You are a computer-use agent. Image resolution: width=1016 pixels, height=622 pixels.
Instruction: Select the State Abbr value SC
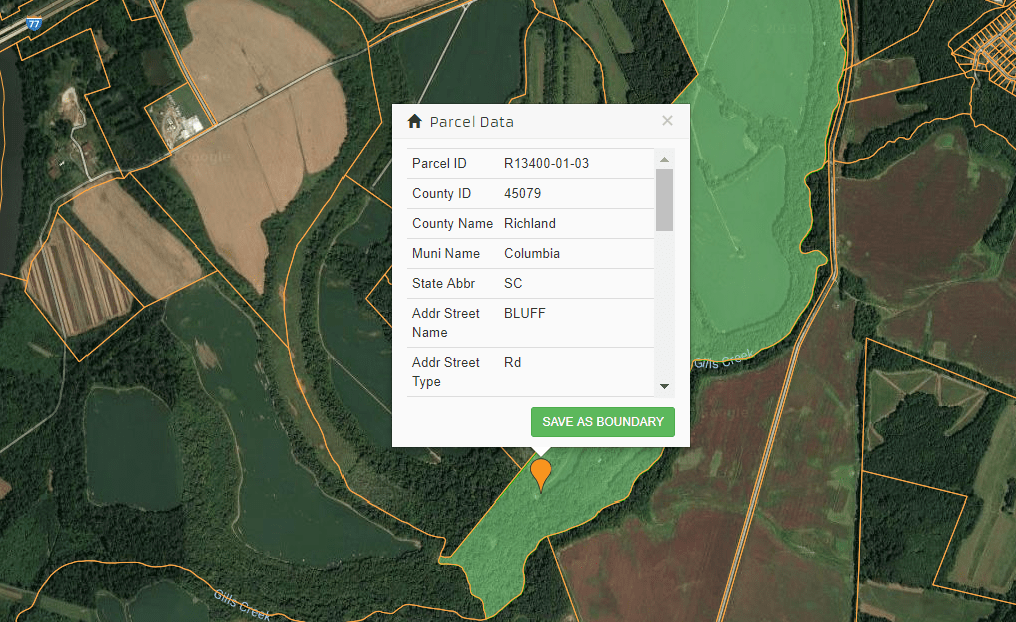pyautogui.click(x=513, y=284)
